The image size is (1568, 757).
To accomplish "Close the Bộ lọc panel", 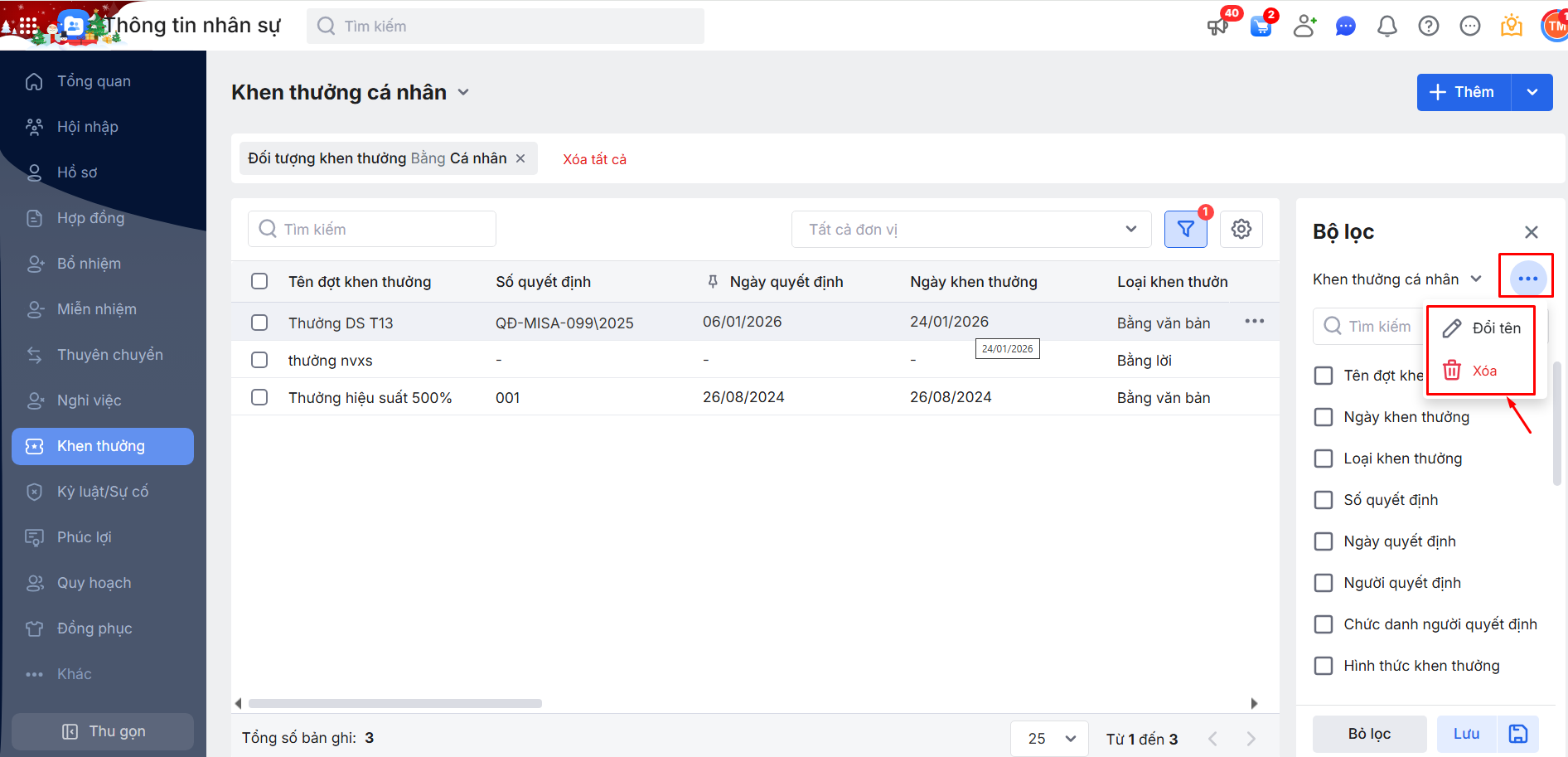I will pos(1532,232).
